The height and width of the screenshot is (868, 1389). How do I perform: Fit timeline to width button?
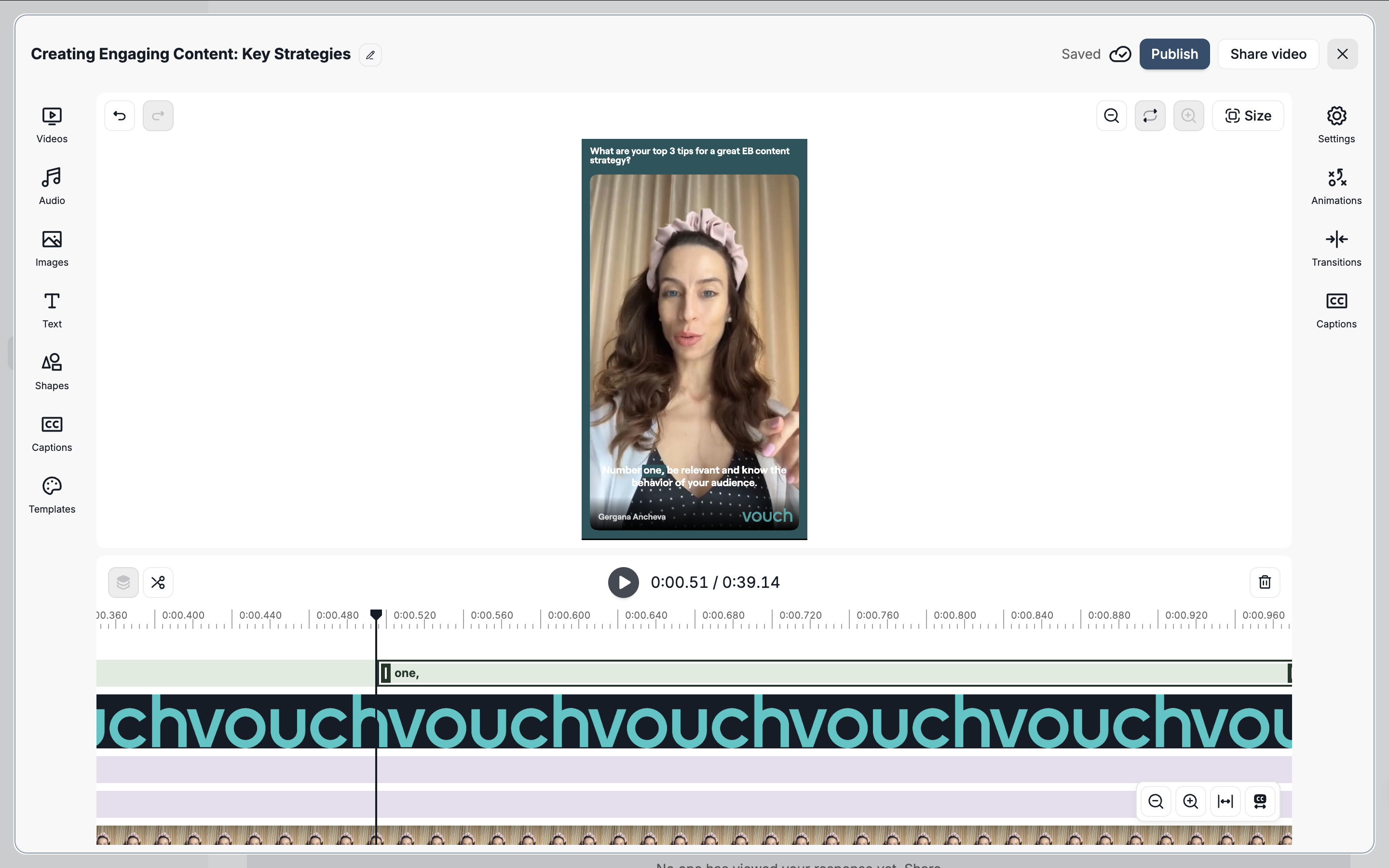pyautogui.click(x=1225, y=801)
